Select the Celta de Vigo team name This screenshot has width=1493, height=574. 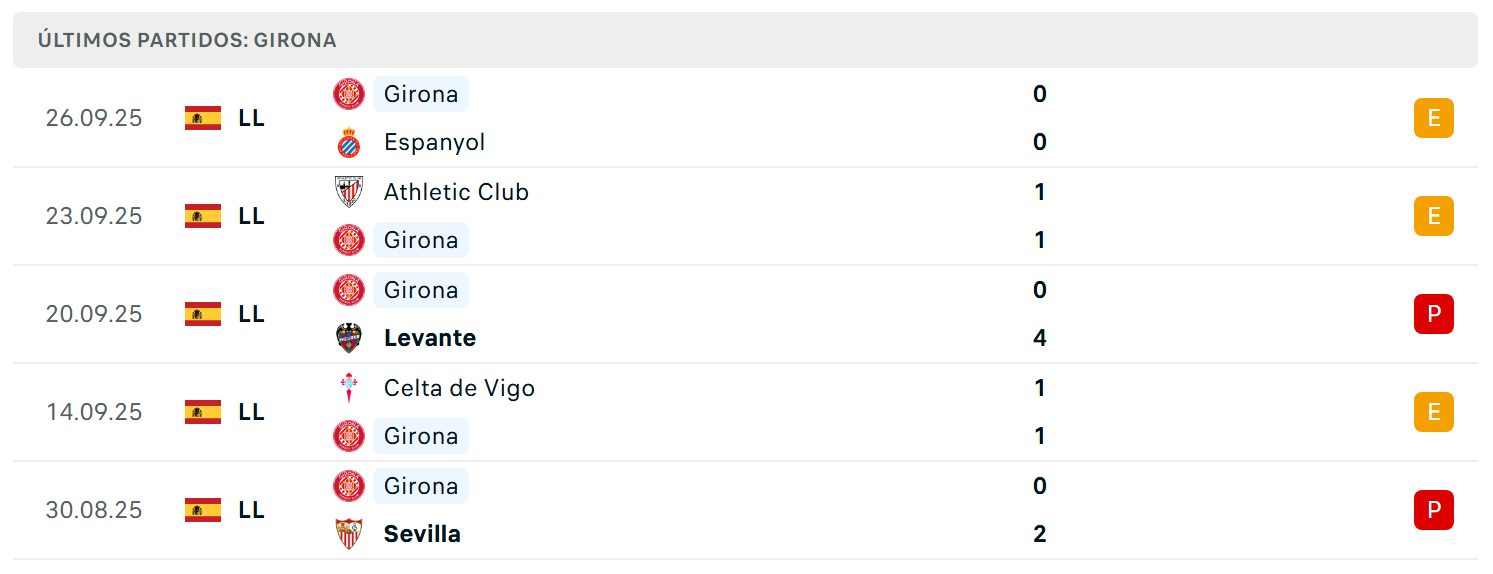point(459,388)
